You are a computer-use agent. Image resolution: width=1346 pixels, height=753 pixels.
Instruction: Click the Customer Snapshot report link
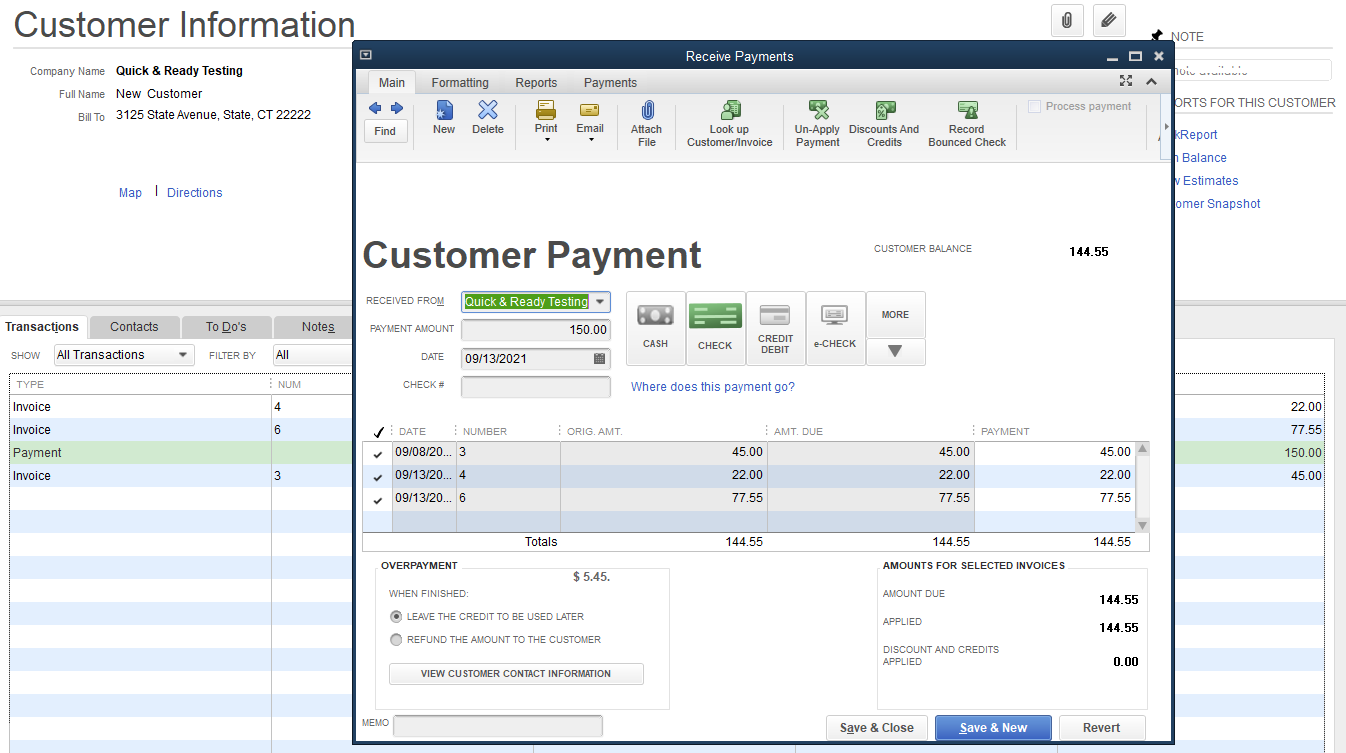tap(1216, 204)
